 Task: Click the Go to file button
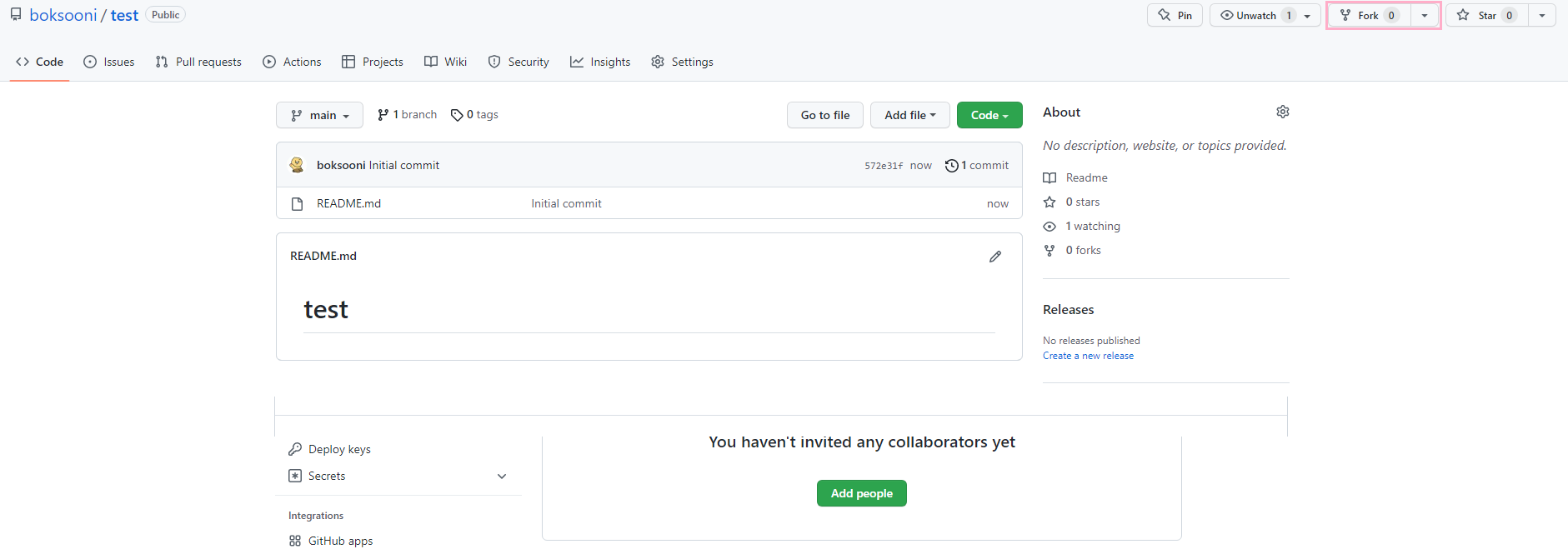click(x=825, y=115)
